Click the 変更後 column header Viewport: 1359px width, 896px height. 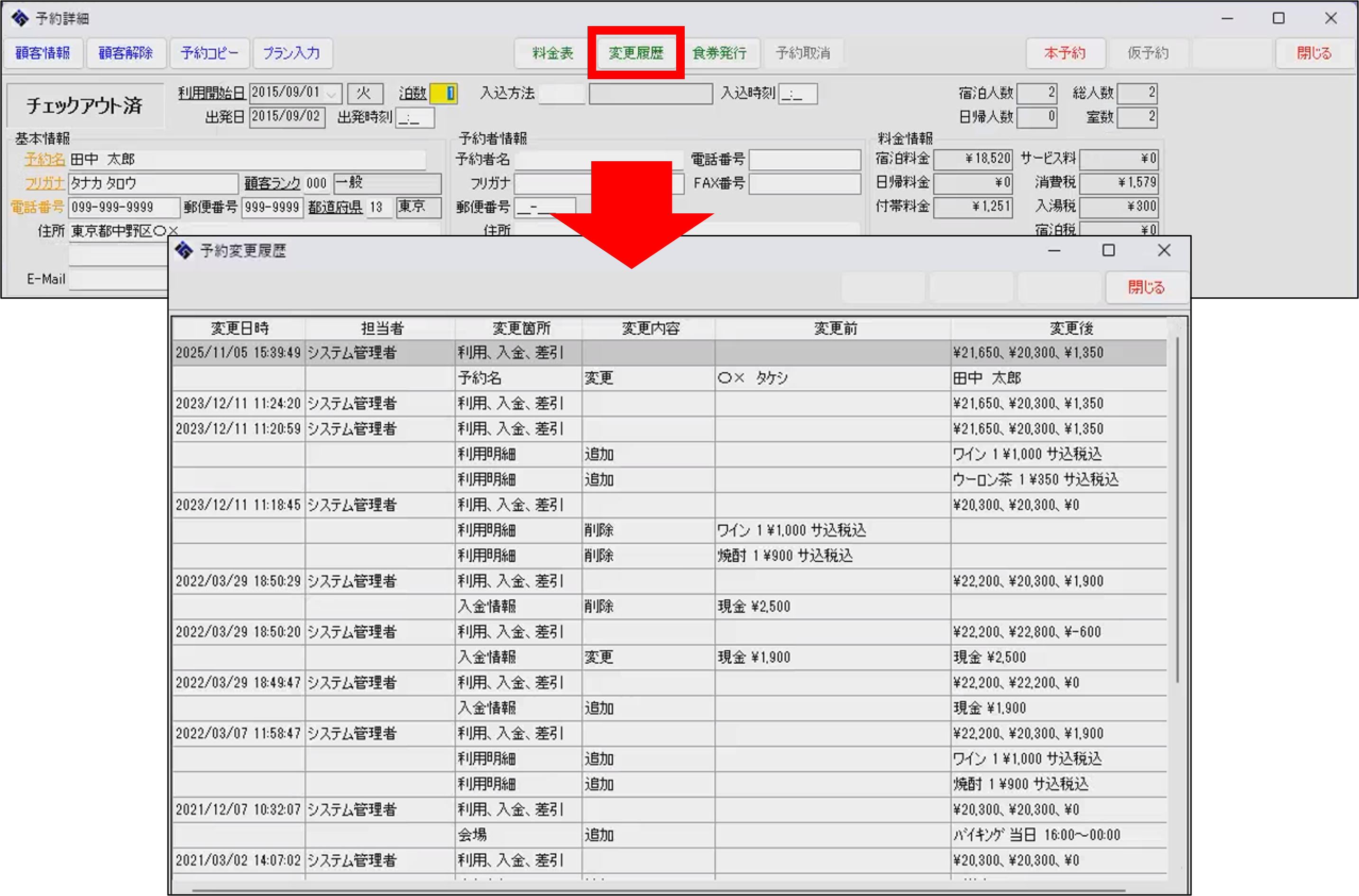pos(1071,328)
